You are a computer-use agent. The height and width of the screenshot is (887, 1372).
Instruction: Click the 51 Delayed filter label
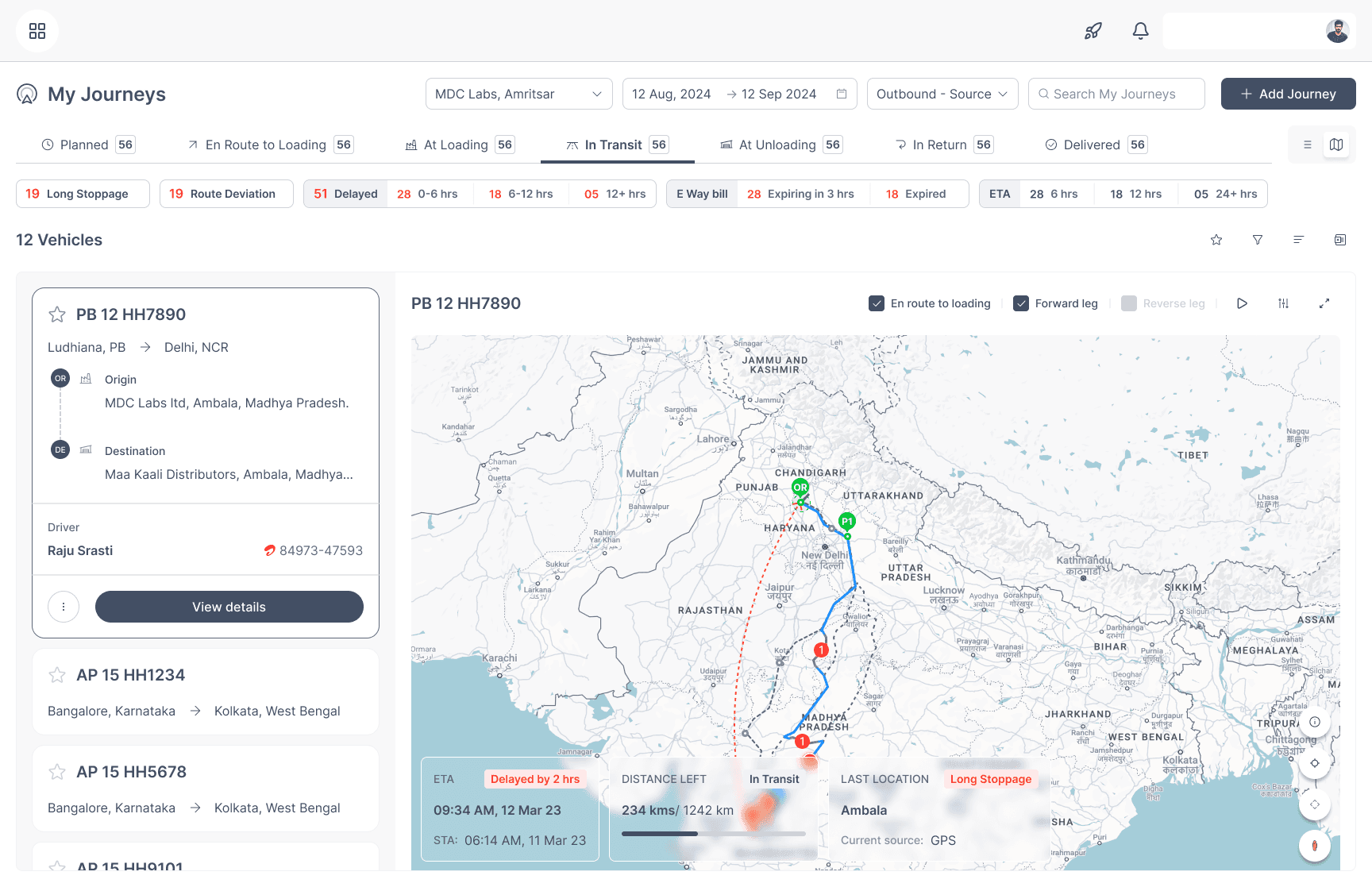345,194
